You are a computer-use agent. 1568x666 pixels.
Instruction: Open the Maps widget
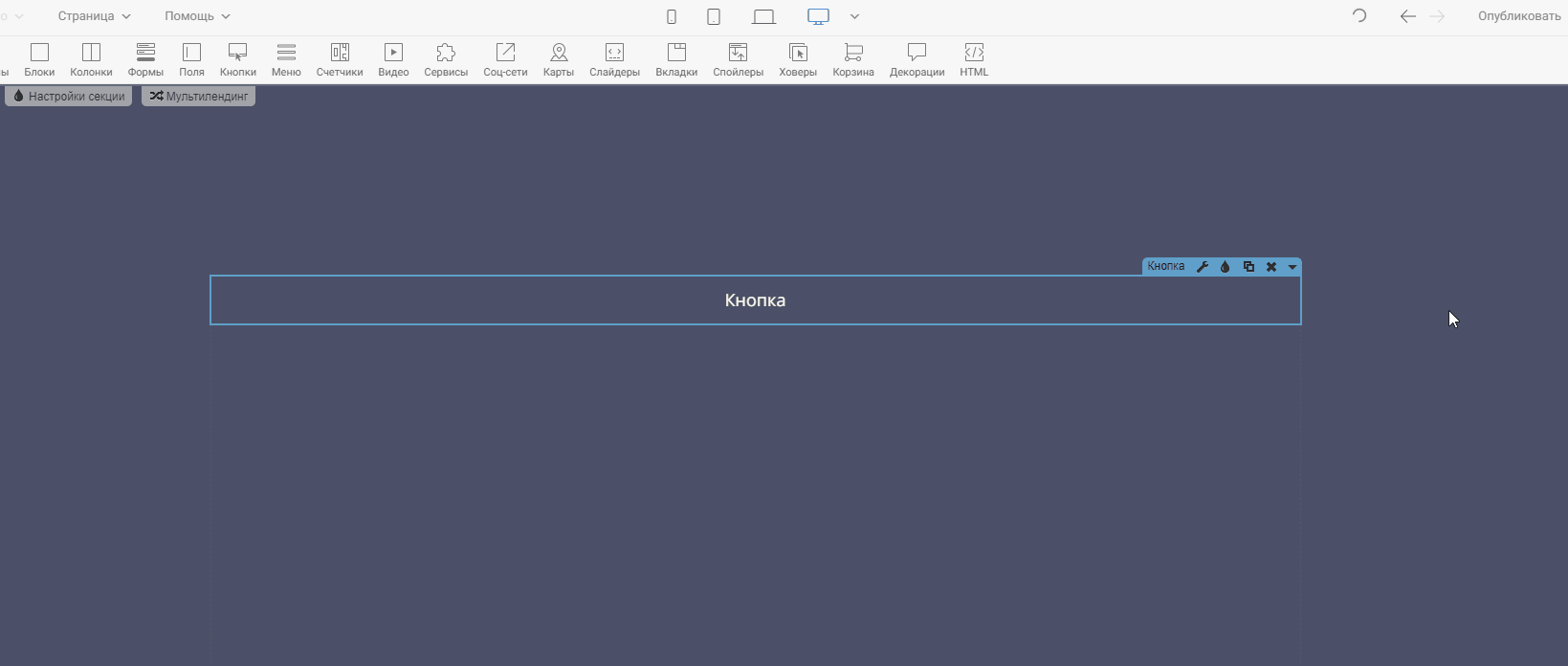click(x=559, y=58)
